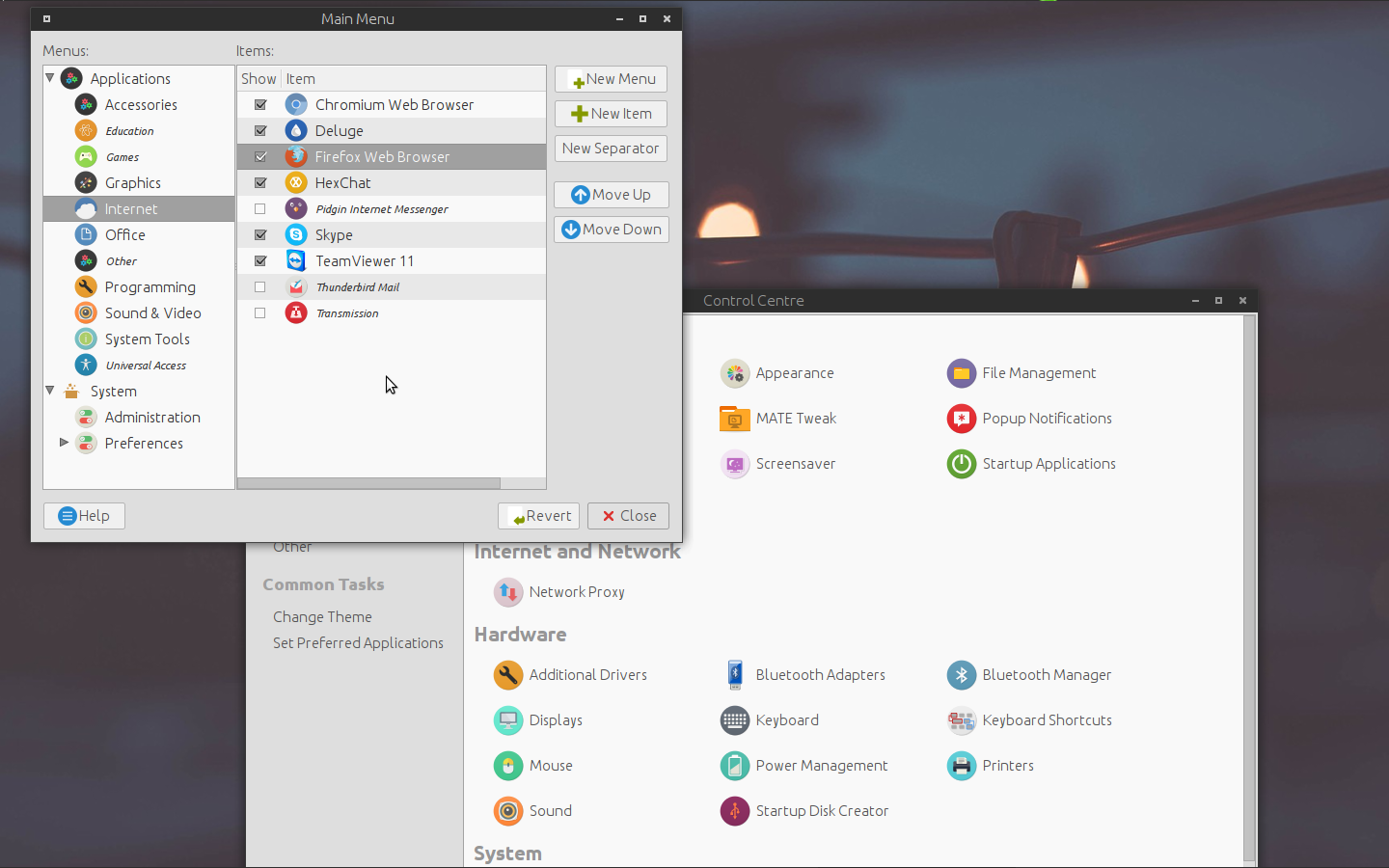Click Set Preferred Applications link
Viewport: 1389px width, 868px height.
(x=358, y=643)
